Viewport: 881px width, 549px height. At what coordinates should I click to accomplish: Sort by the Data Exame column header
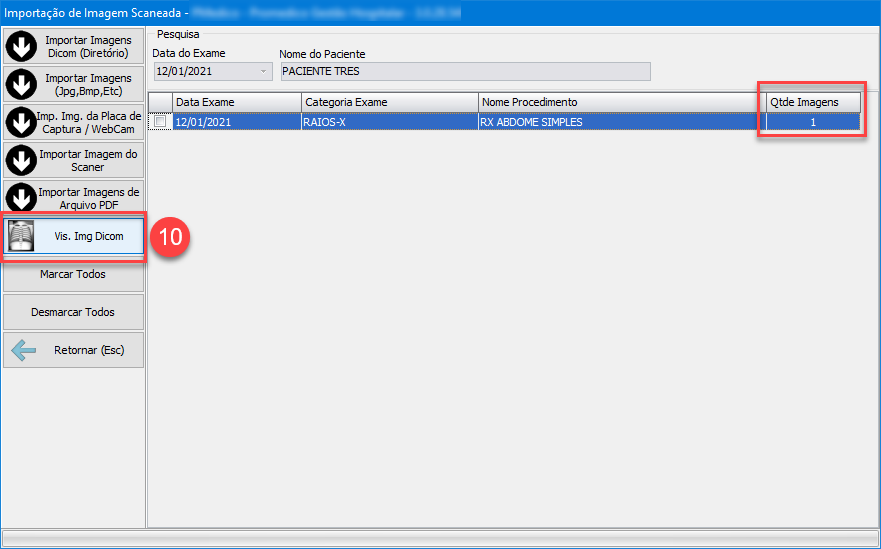click(236, 102)
